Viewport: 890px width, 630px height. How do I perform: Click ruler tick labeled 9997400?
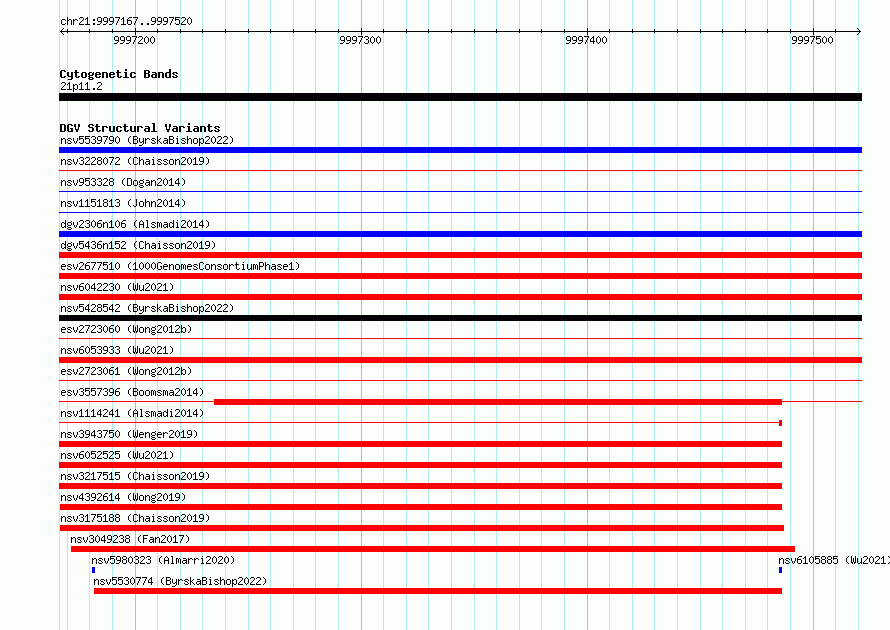pos(586,40)
